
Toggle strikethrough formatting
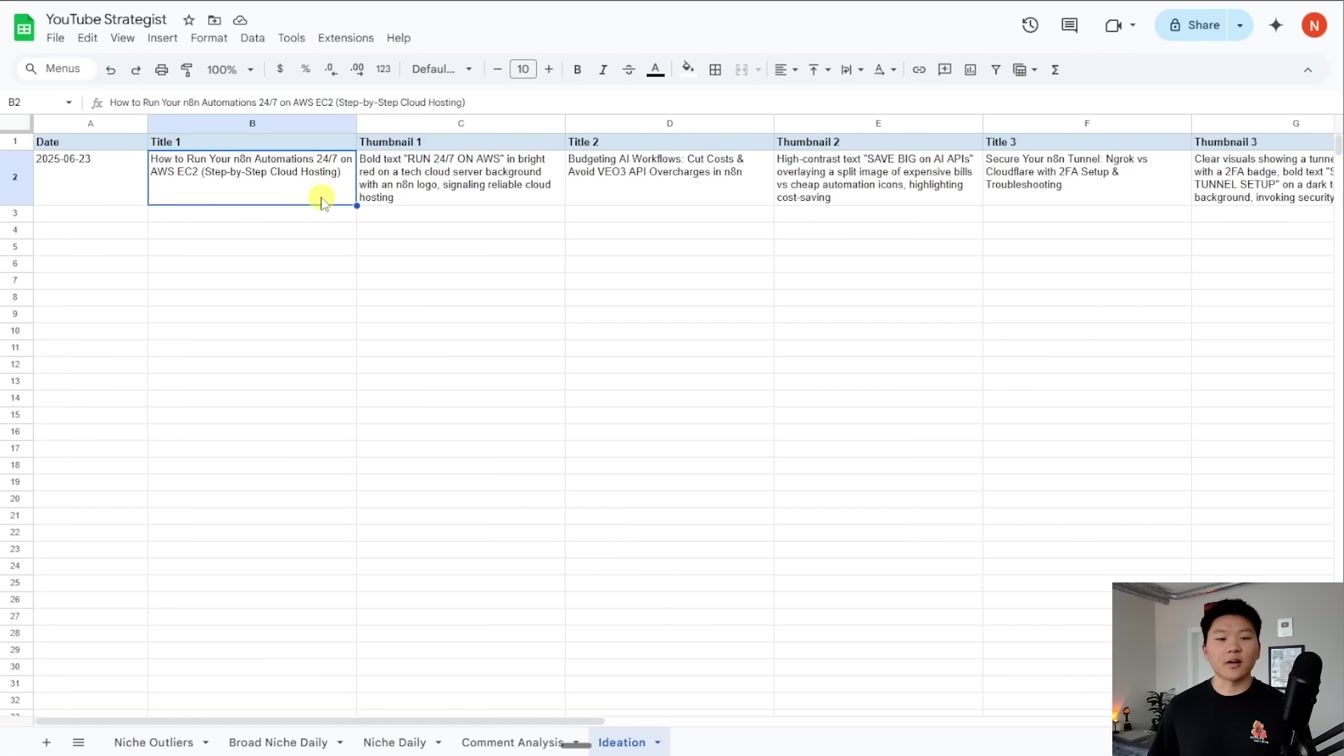(629, 70)
